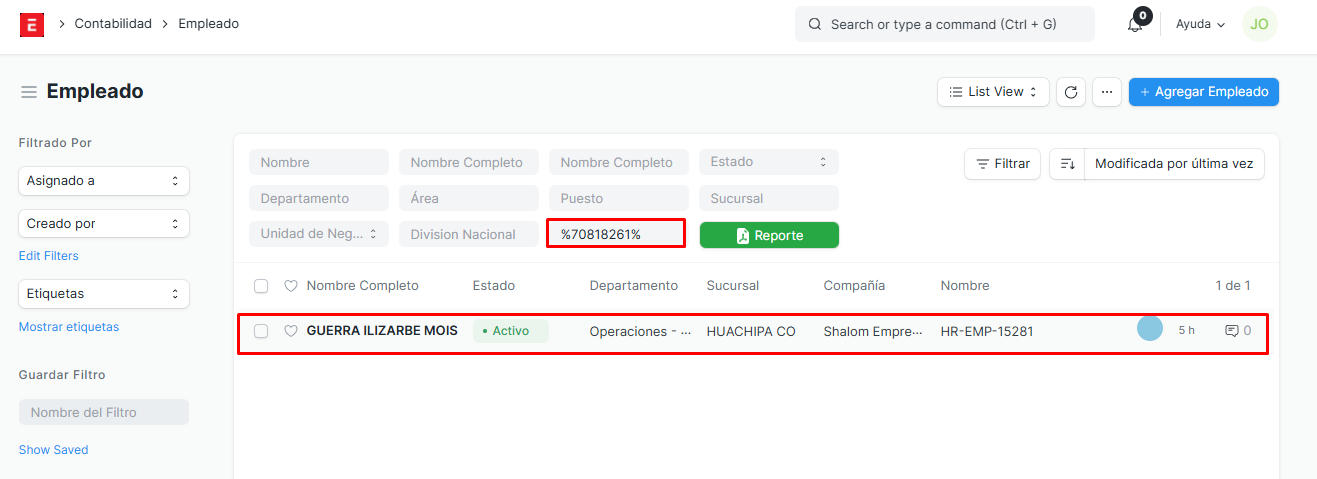Click the refresh list icon

pyautogui.click(x=1071, y=92)
